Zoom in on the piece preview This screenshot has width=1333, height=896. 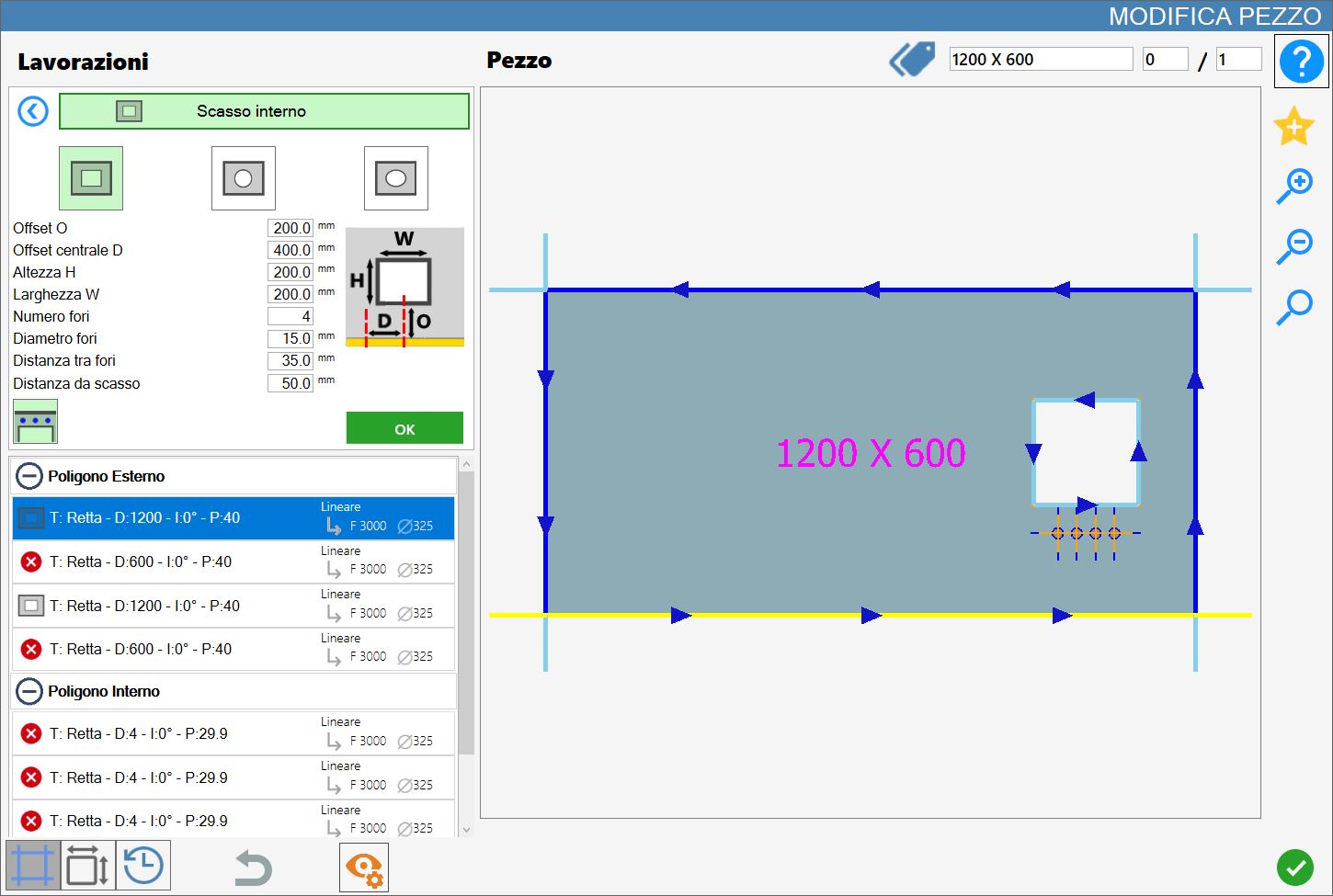click(x=1294, y=186)
